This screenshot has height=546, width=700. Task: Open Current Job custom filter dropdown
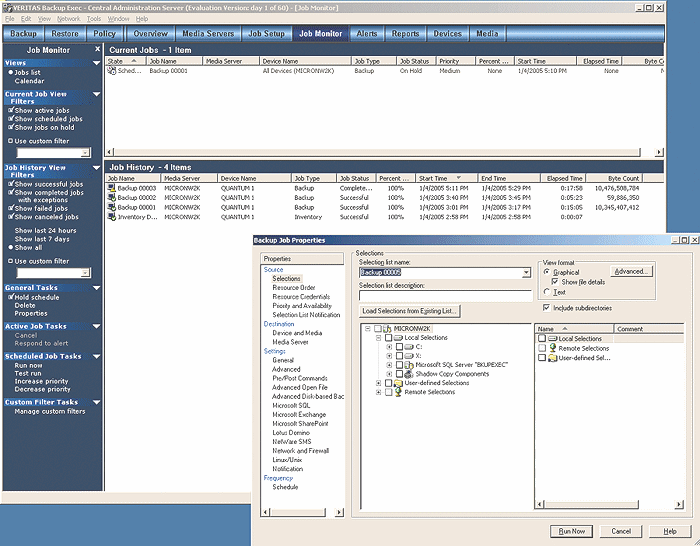pyautogui.click(x=85, y=153)
